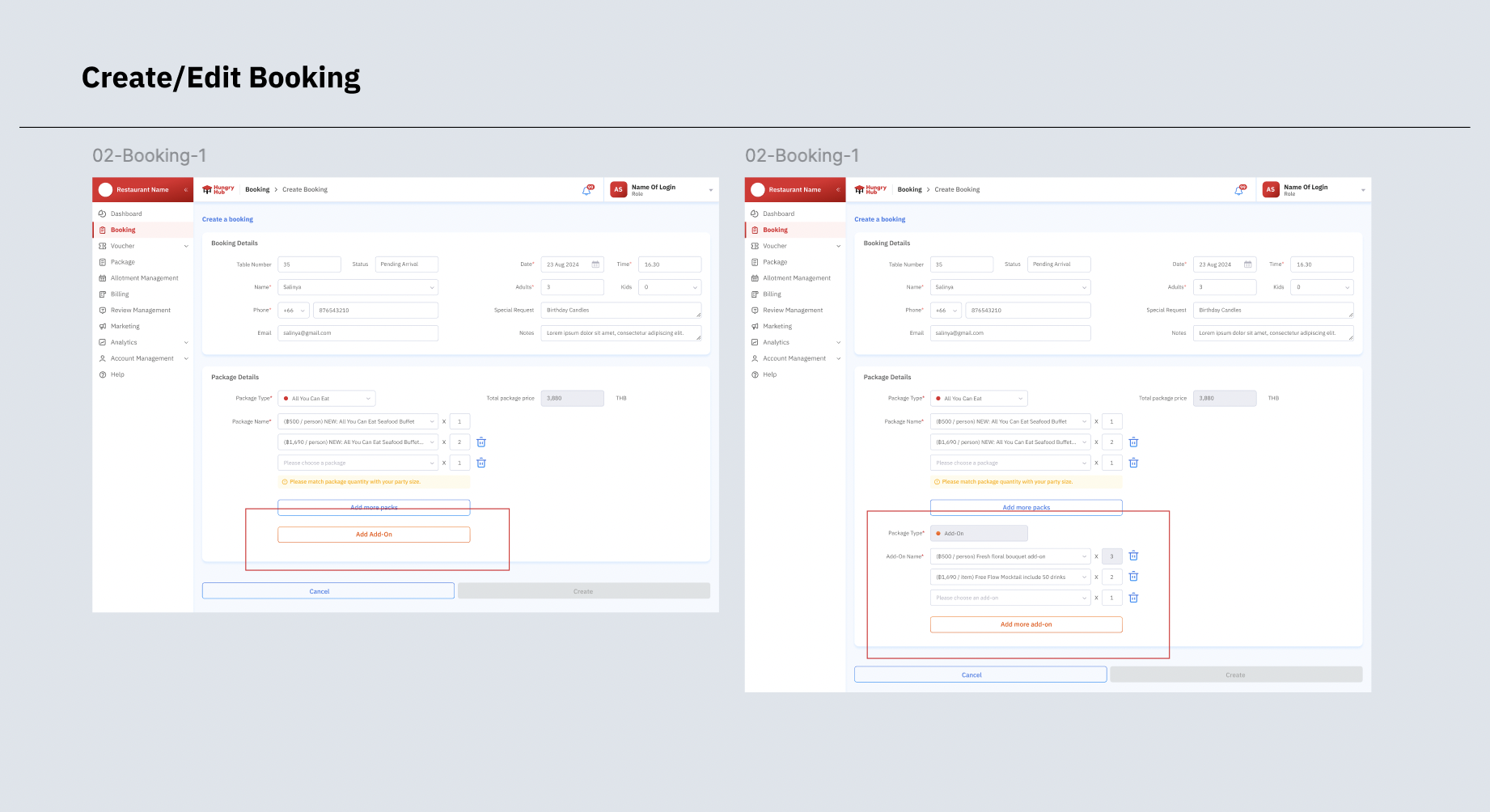The width and height of the screenshot is (1490, 812).
Task: Click the calendar icon in the right mockup's Date field
Action: [x=1247, y=264]
